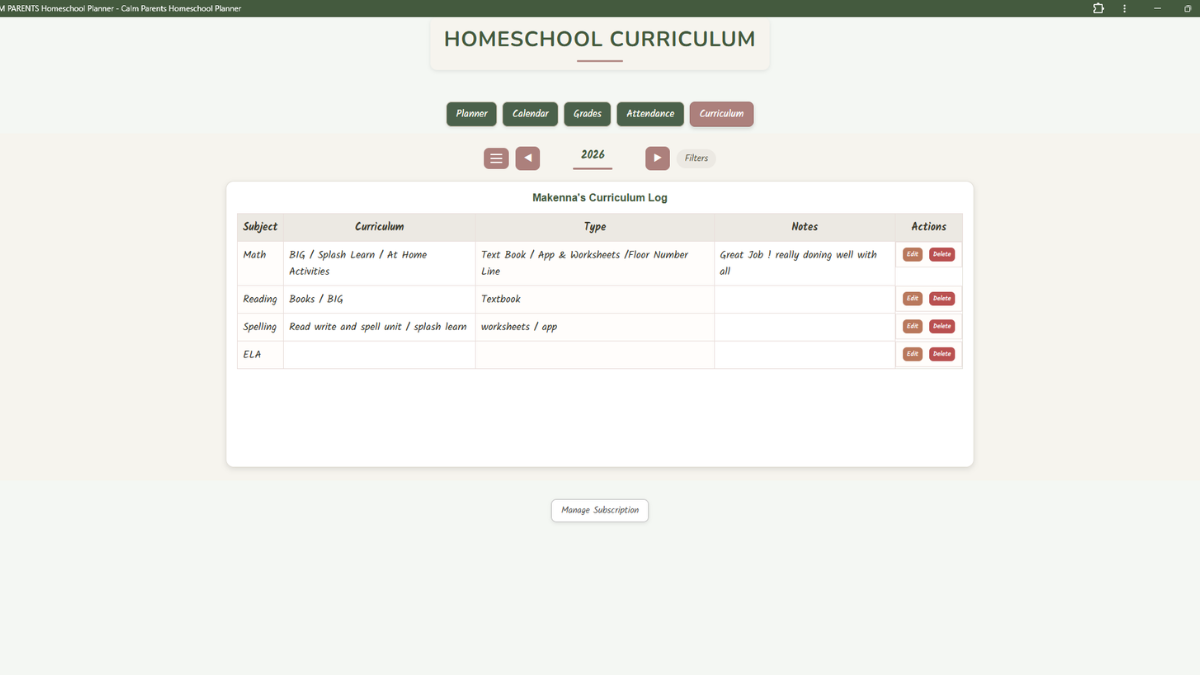Viewport: 1200px width, 675px height.
Task: Delete the Math curriculum row
Action: coord(942,254)
